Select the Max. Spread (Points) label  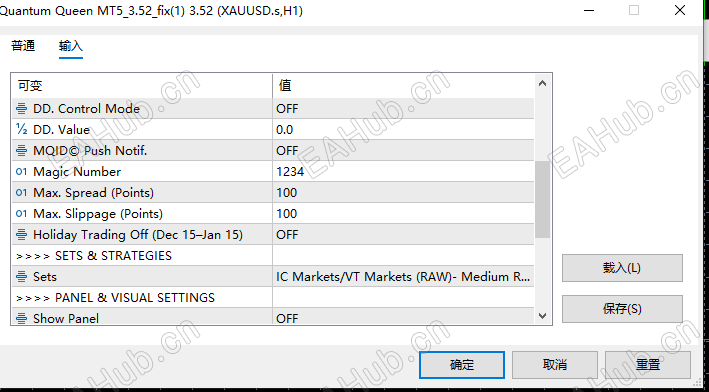coord(94,193)
